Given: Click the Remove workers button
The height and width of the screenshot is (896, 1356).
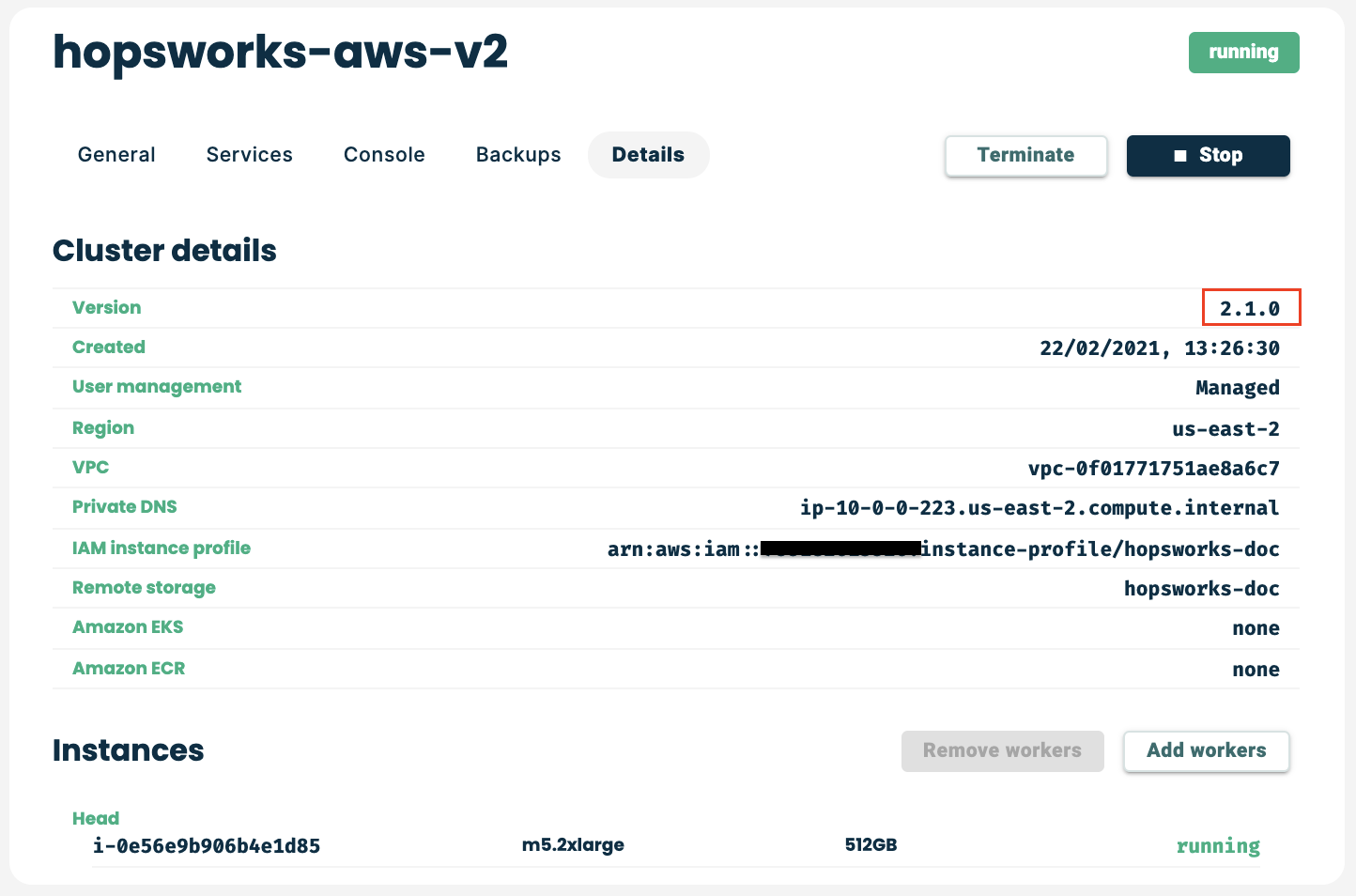Looking at the screenshot, I should pos(1003,751).
